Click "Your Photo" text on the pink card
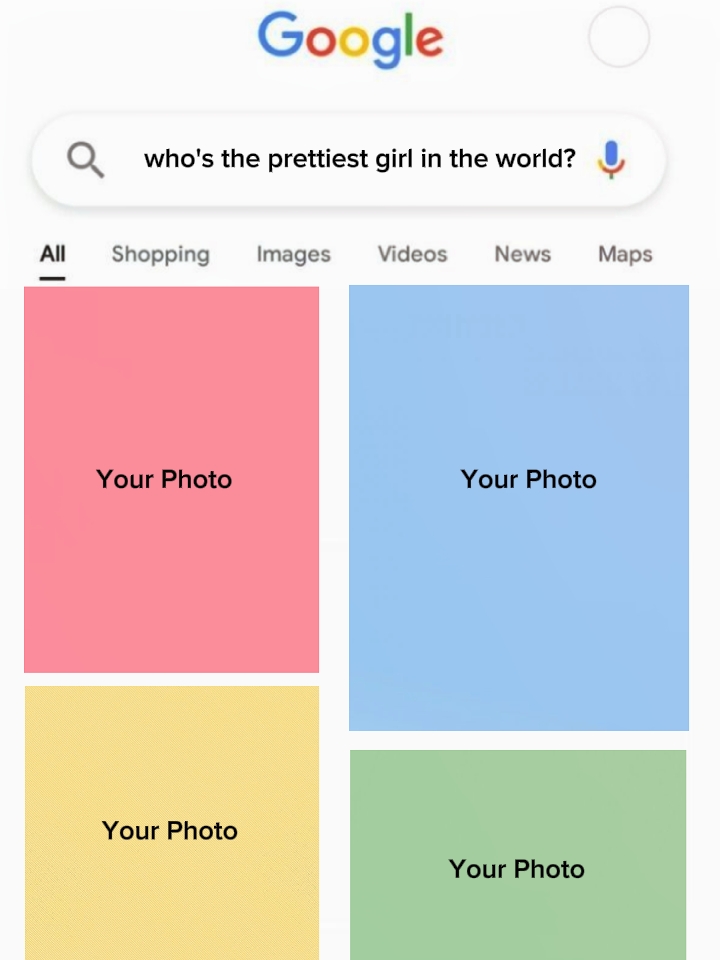Image resolution: width=720 pixels, height=960 pixels. click(164, 480)
